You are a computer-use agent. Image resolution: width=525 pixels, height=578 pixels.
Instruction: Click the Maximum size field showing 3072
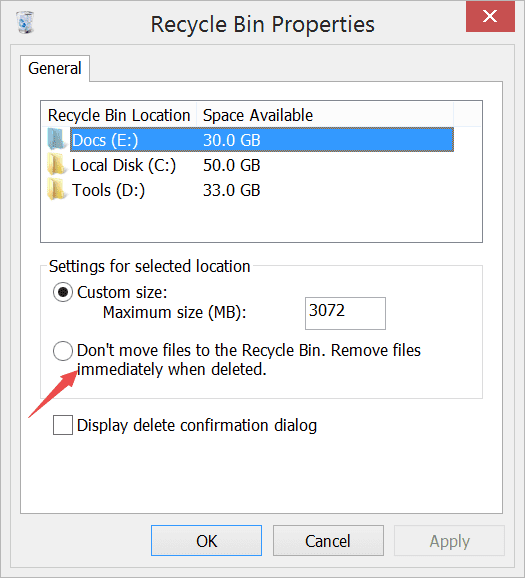point(345,313)
